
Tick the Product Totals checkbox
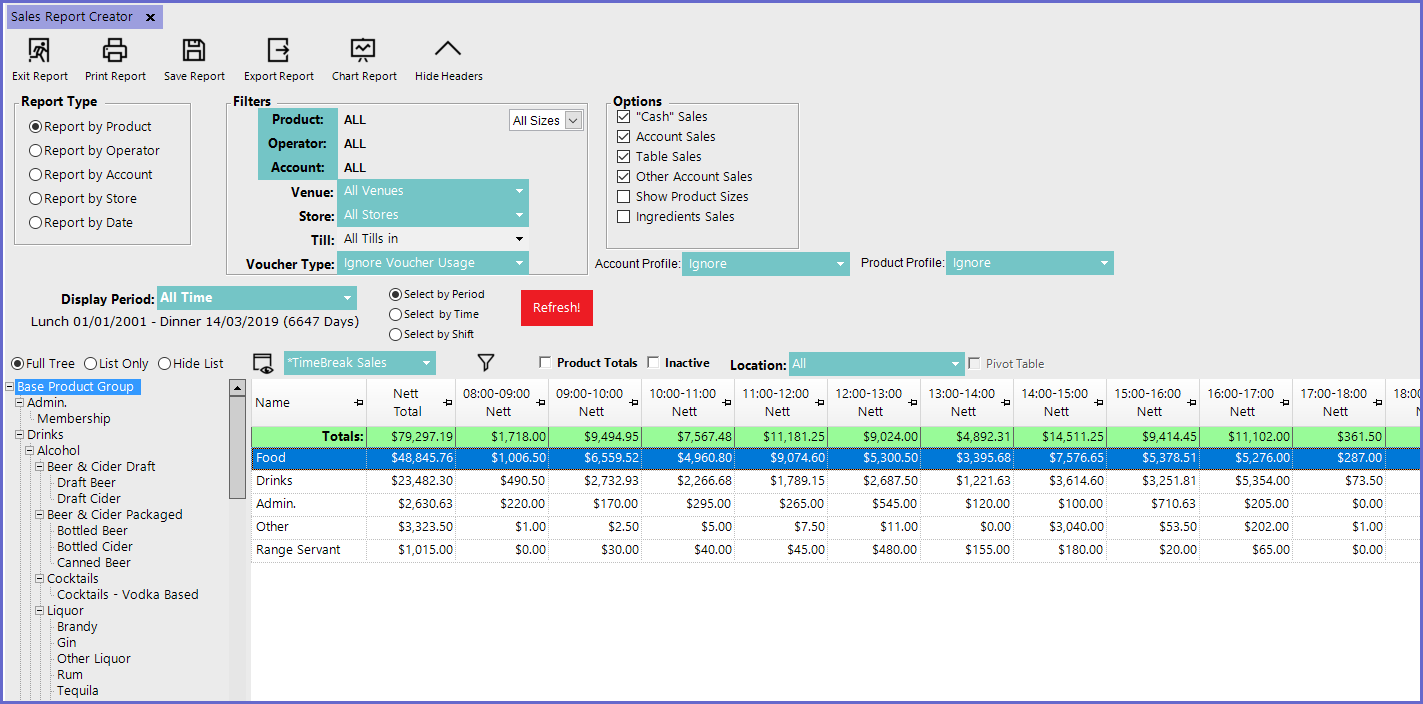[545, 363]
